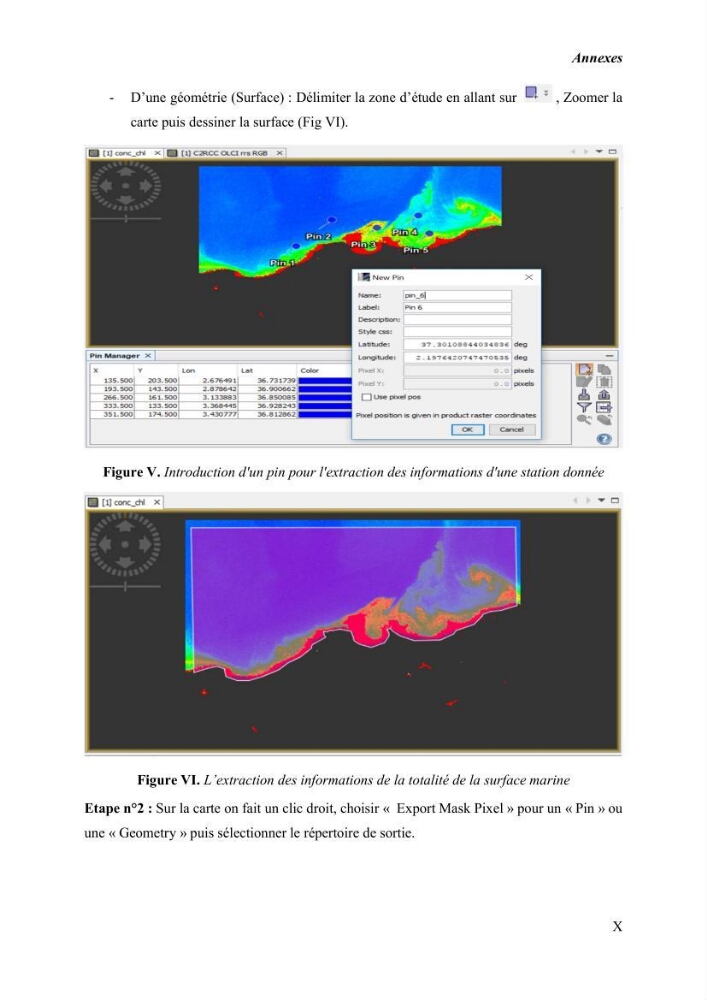Click the Longitude value field
Viewport: 707px width, 1000px height.
coord(457,358)
